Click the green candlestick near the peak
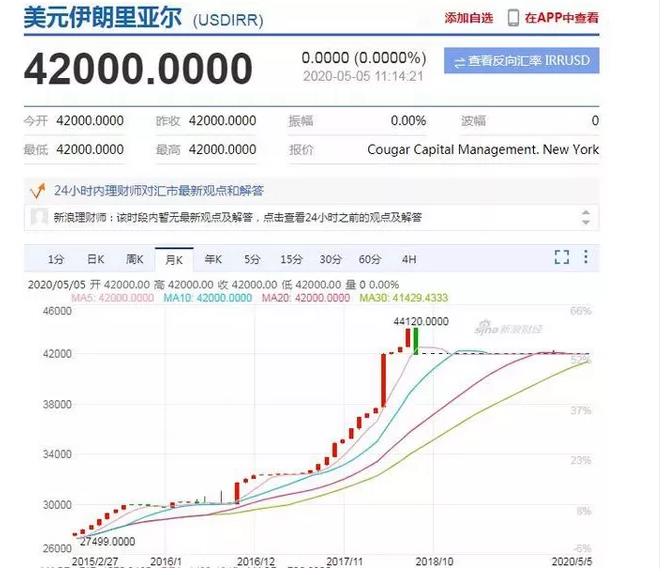 [416, 341]
